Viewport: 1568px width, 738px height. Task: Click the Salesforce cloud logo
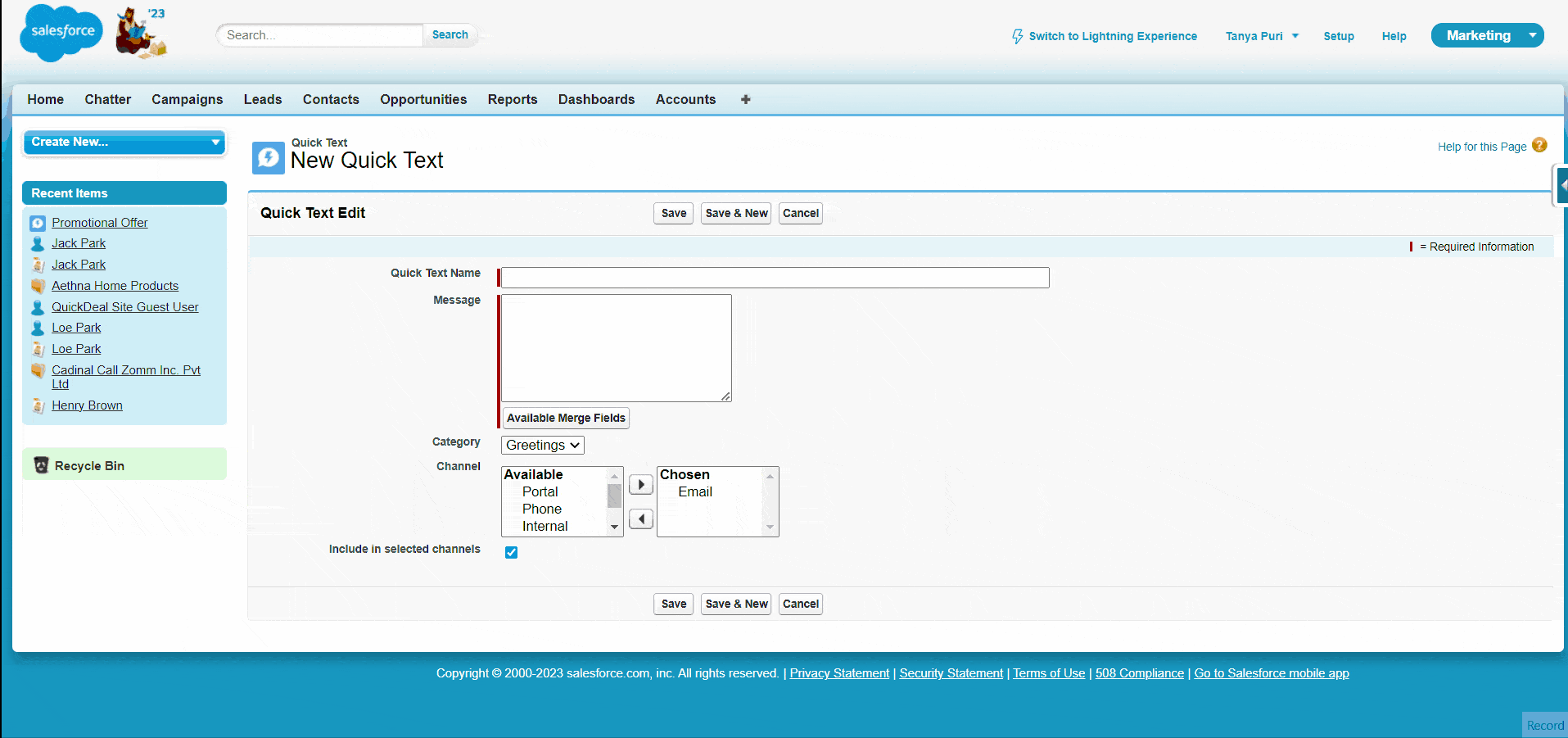(60, 33)
